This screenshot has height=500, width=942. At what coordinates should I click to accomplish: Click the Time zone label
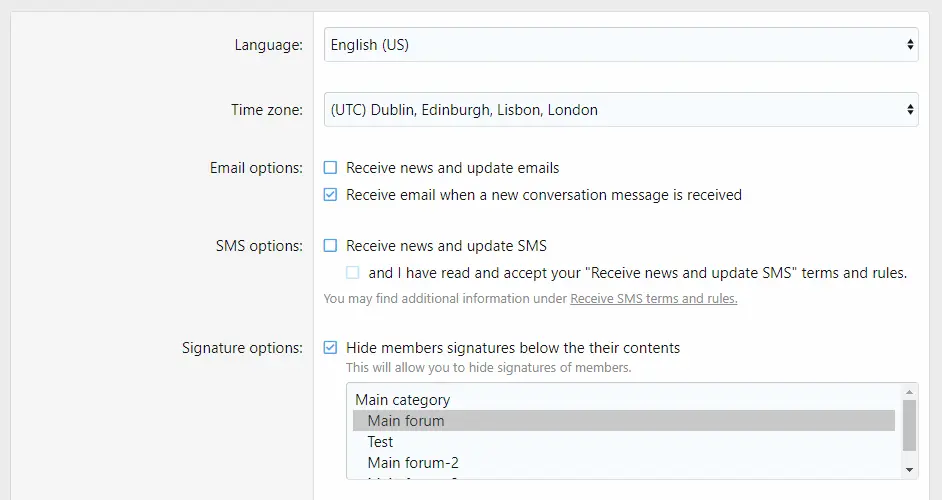point(267,110)
